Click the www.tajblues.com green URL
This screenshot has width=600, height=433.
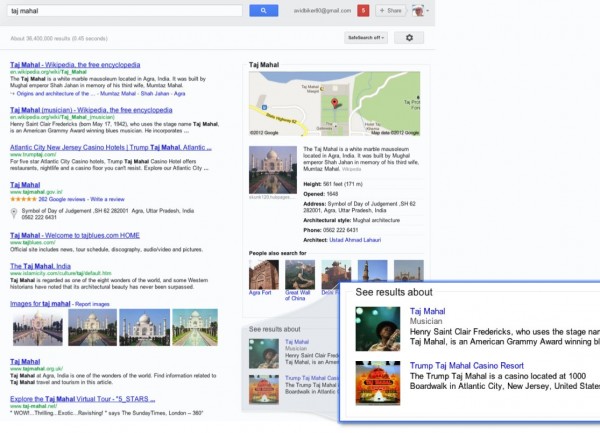33,243
